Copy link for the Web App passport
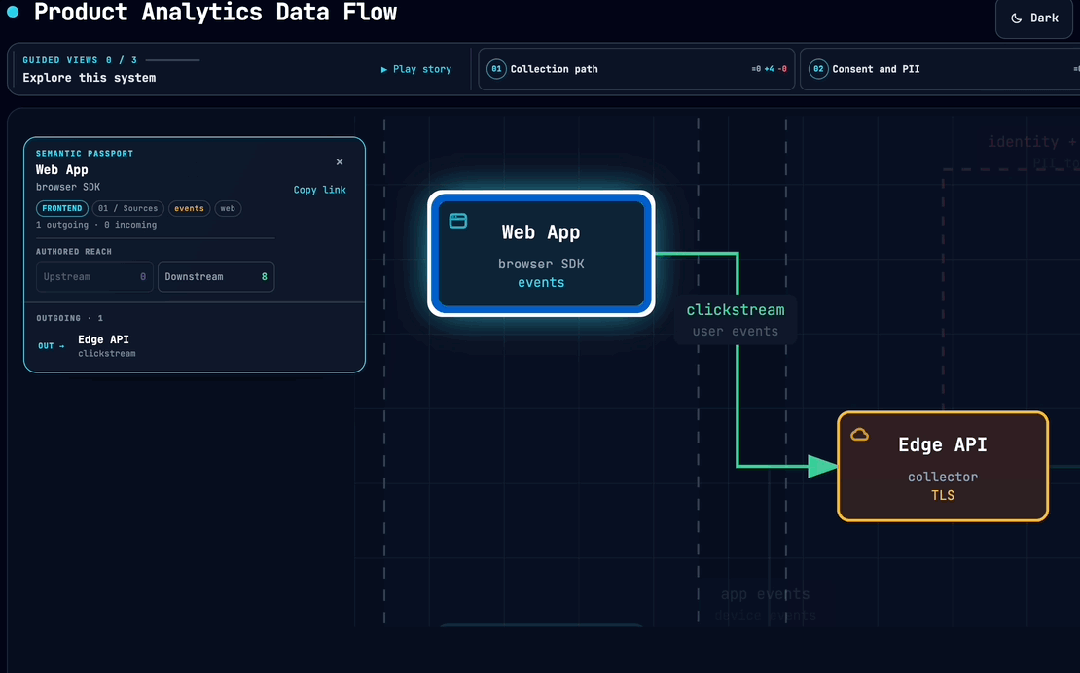This screenshot has height=673, width=1080. [320, 190]
